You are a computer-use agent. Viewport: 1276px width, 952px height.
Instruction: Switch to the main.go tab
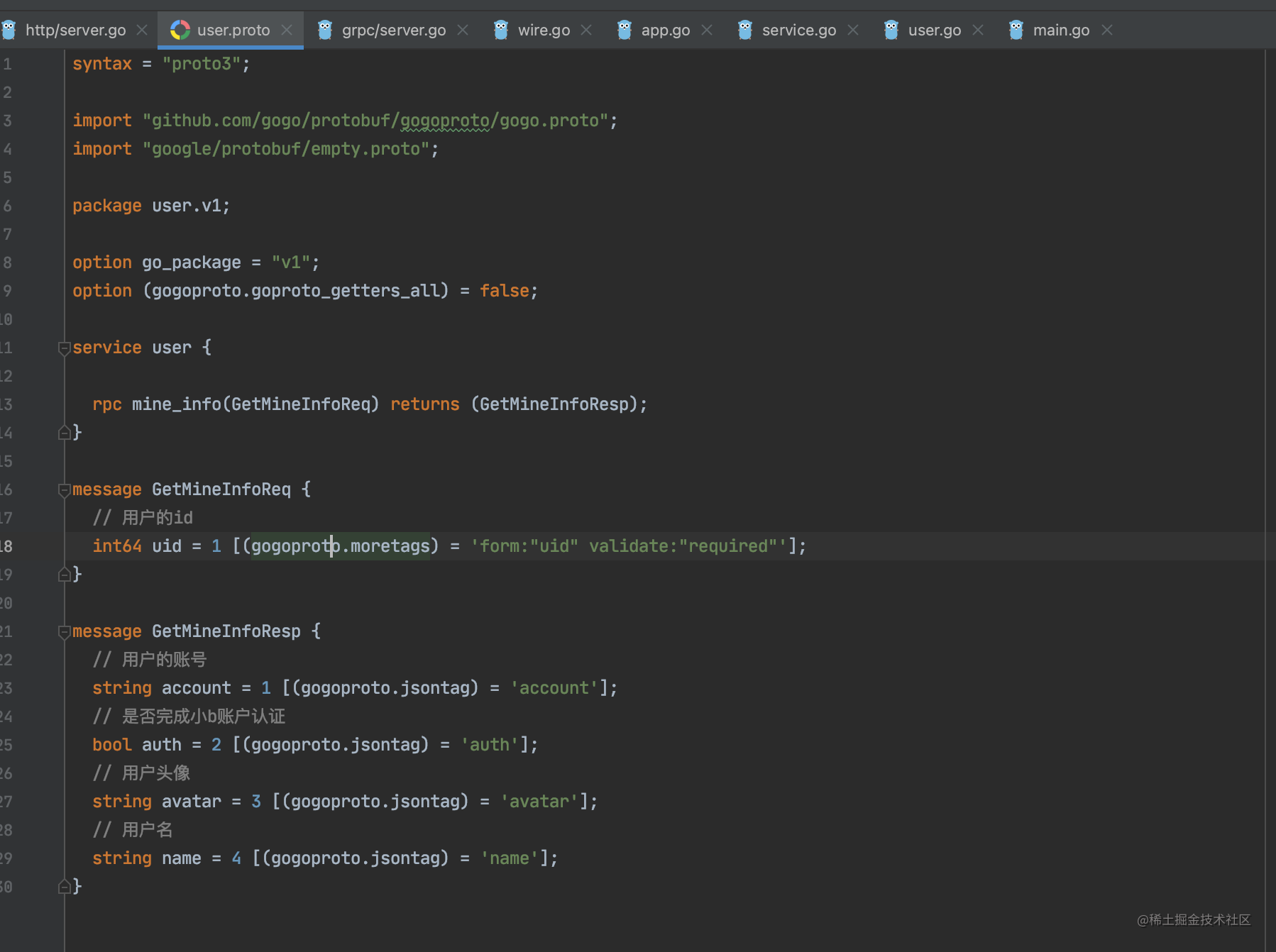pyautogui.click(x=1061, y=30)
